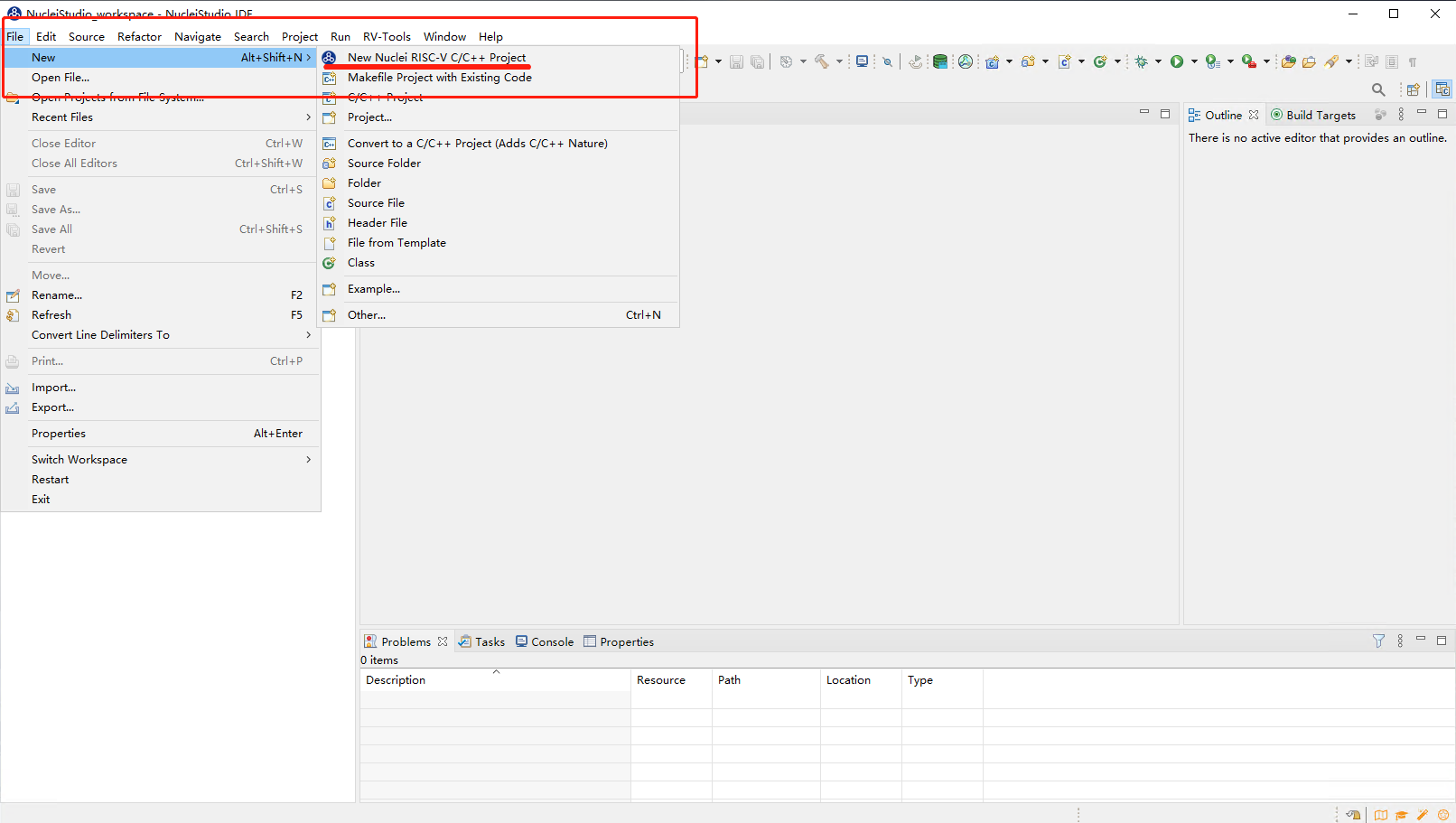This screenshot has width=1456, height=823.
Task: Open the RV-Tools menu
Action: pyautogui.click(x=387, y=37)
